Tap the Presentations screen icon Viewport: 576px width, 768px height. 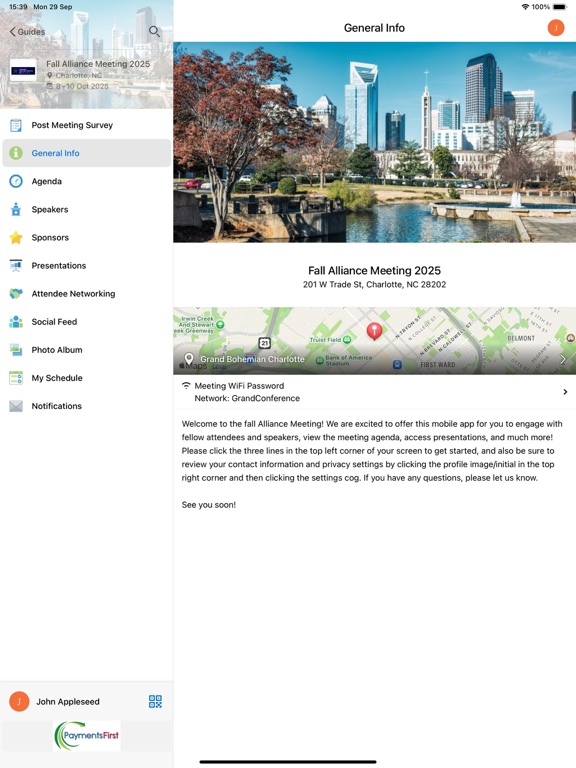(16, 265)
